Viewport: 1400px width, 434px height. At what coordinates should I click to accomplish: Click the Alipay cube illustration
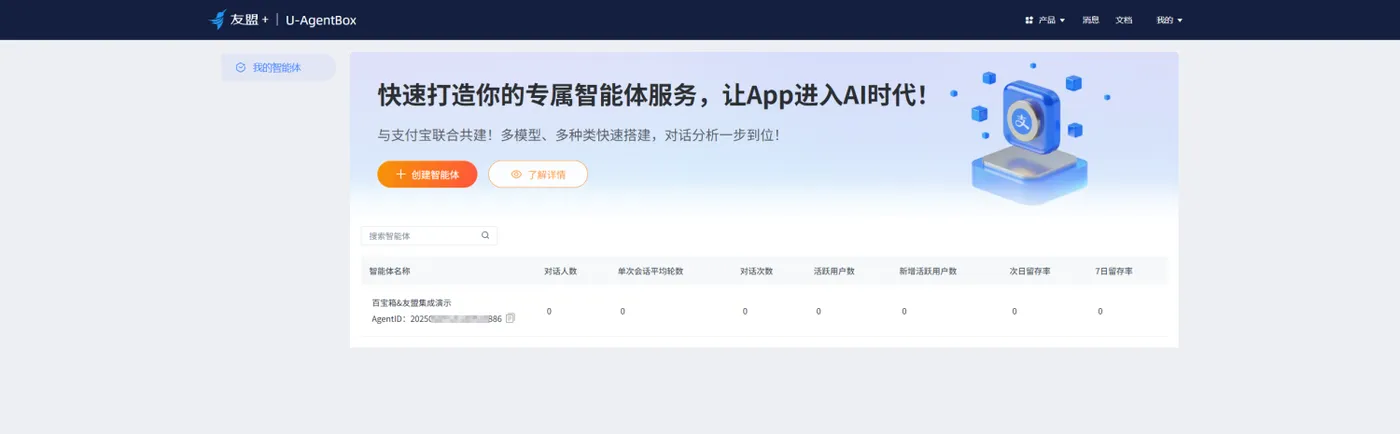tap(1028, 132)
